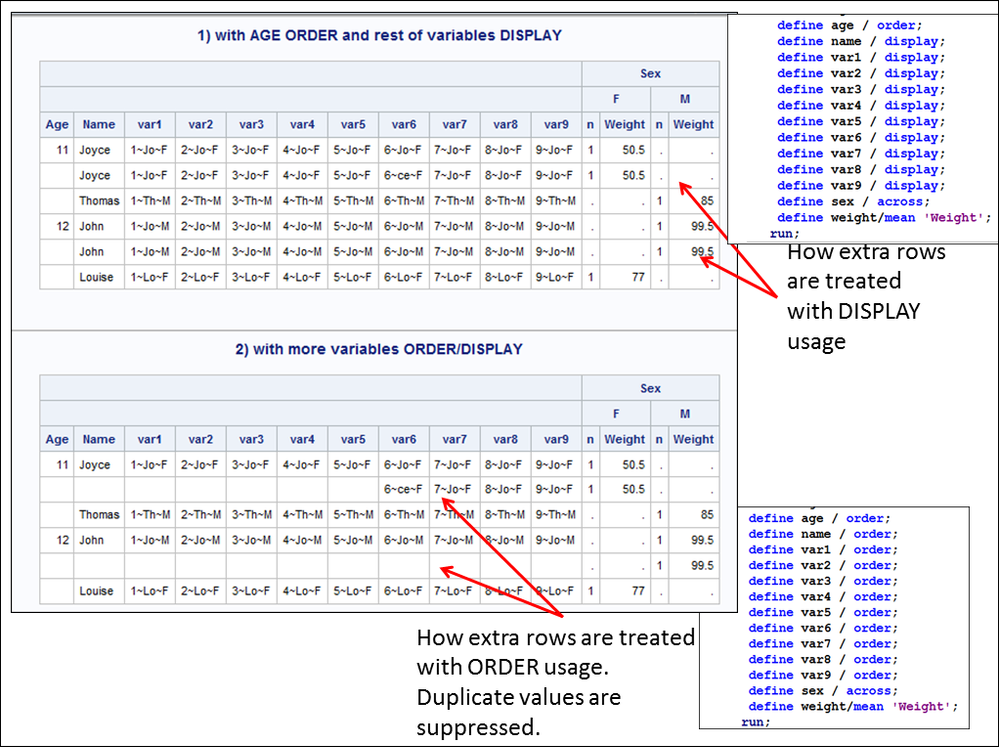Click the Louise cell in second table
Viewport: 999px width, 747px height.
(99, 591)
